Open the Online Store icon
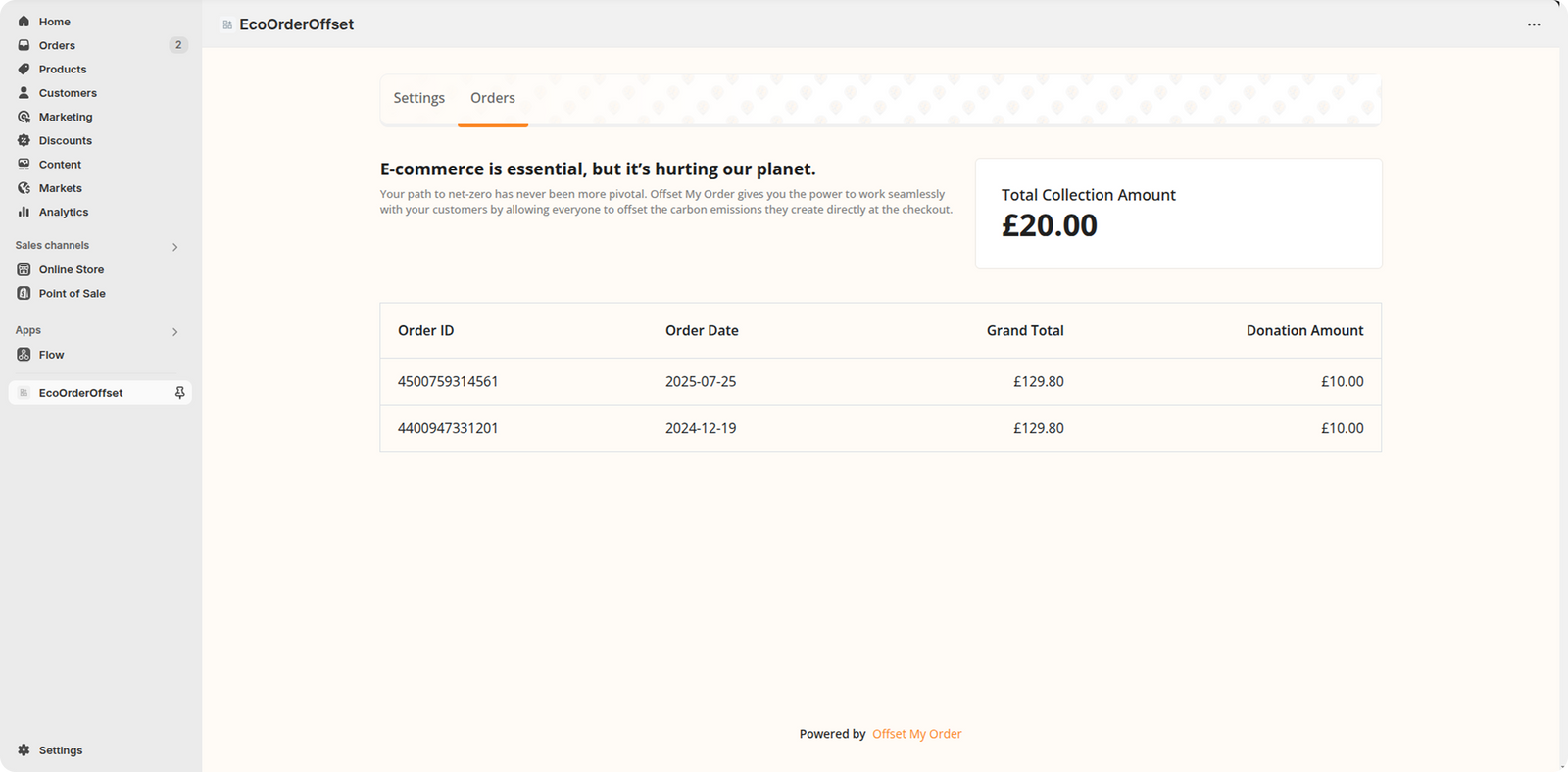Screen dimensions: 1568x772 click(24, 269)
